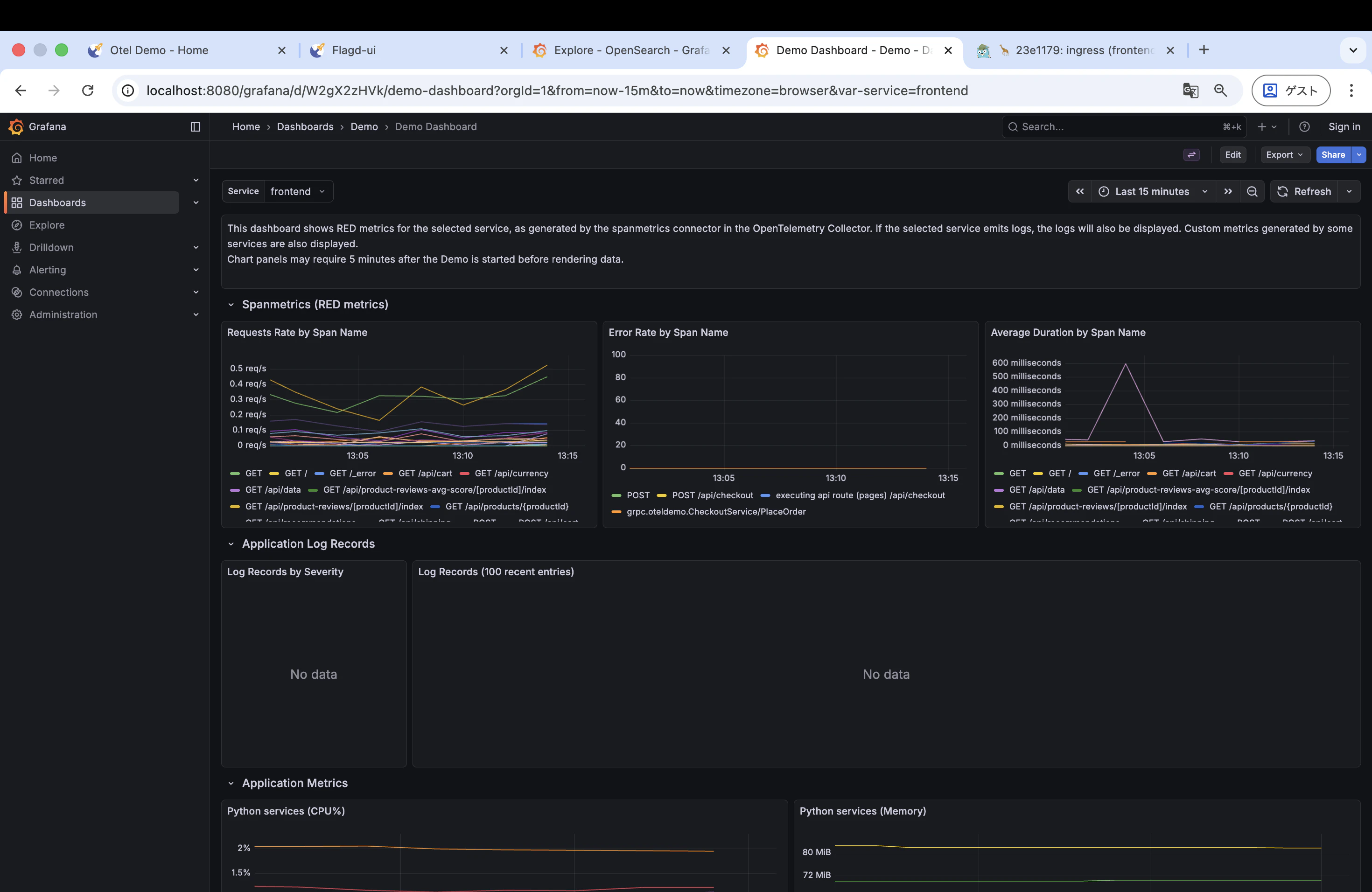Click the Edit dashboard button
Screen dimensions: 1372x892
(x=1232, y=154)
